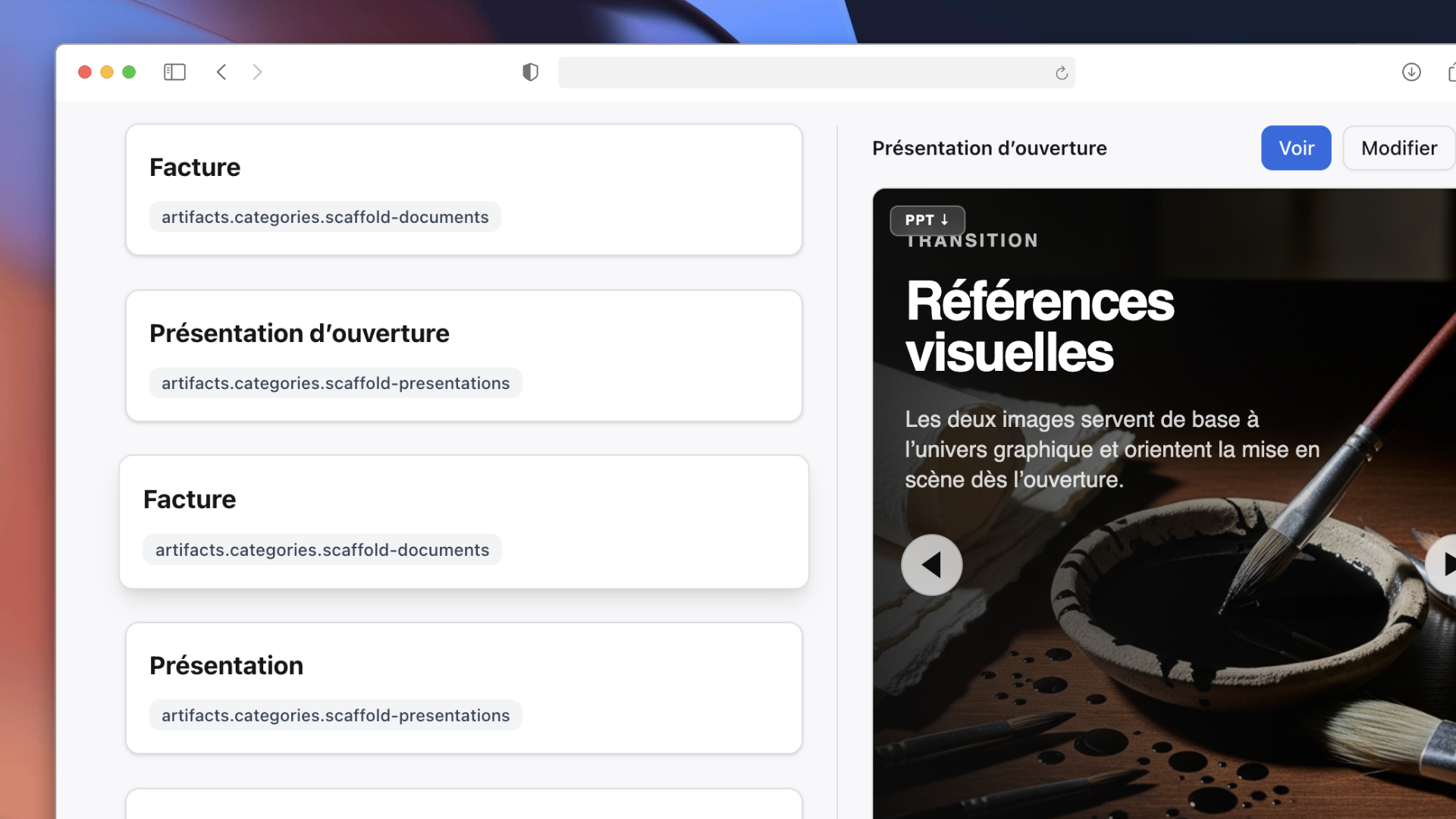Screen dimensions: 1456x819
Task: Click the scaffold-presentations tag under Présentation
Action: point(335,715)
